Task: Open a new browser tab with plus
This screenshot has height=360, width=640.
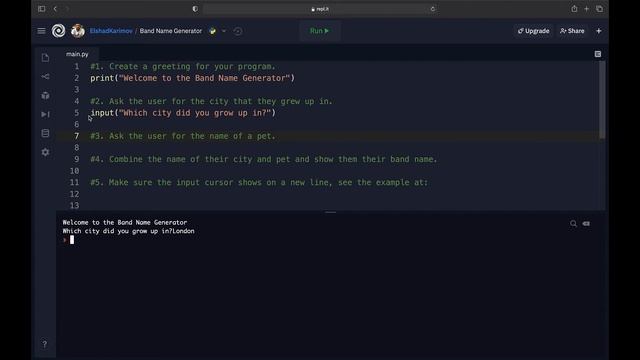Action: [x=587, y=9]
